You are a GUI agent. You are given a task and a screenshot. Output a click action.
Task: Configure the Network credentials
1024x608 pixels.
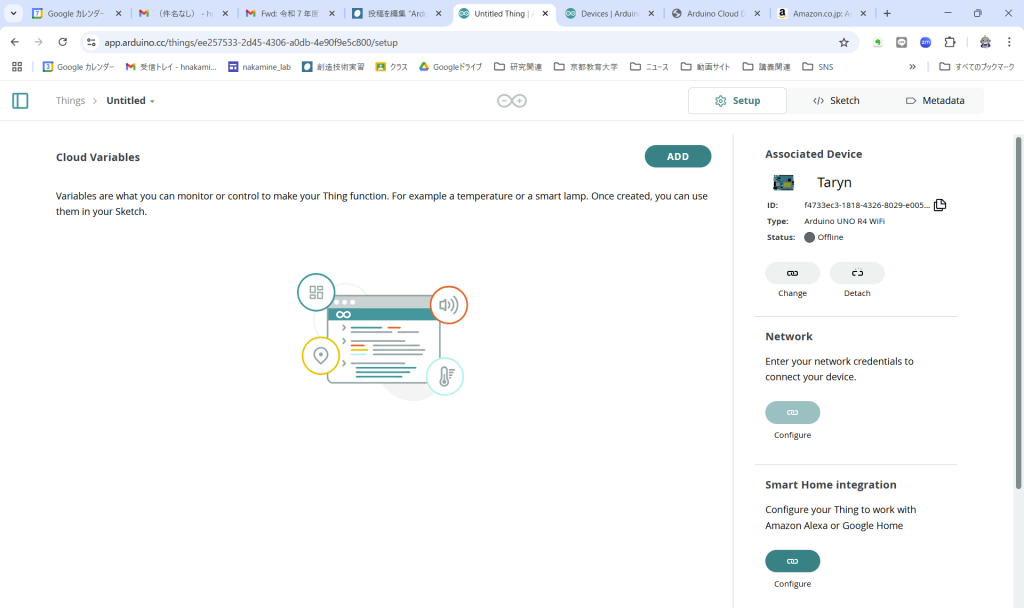tap(792, 413)
